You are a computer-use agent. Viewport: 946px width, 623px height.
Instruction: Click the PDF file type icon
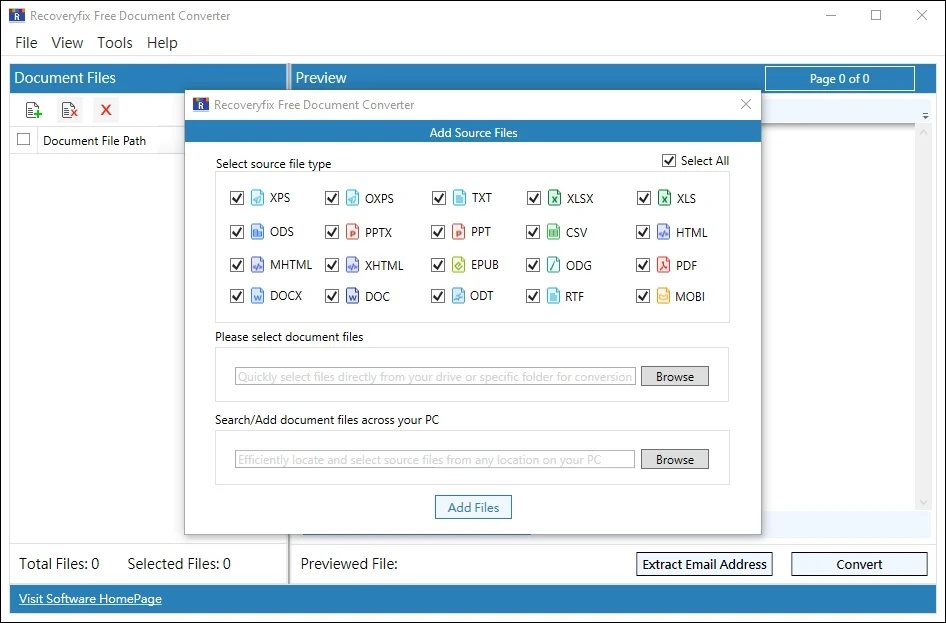[664, 265]
